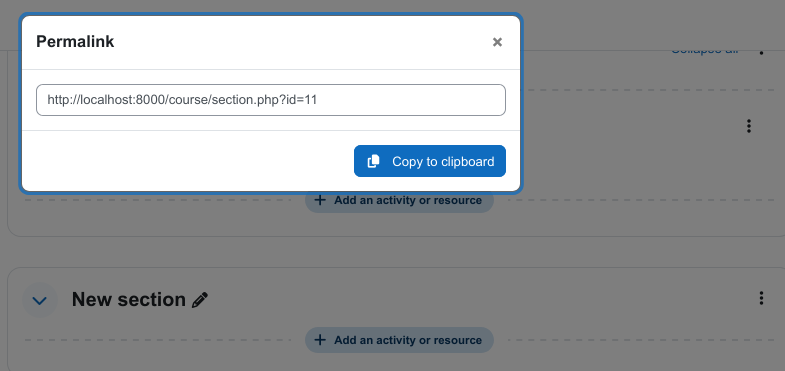Close the Permalink dialog with the X
This screenshot has width=785, height=371.
tap(497, 42)
